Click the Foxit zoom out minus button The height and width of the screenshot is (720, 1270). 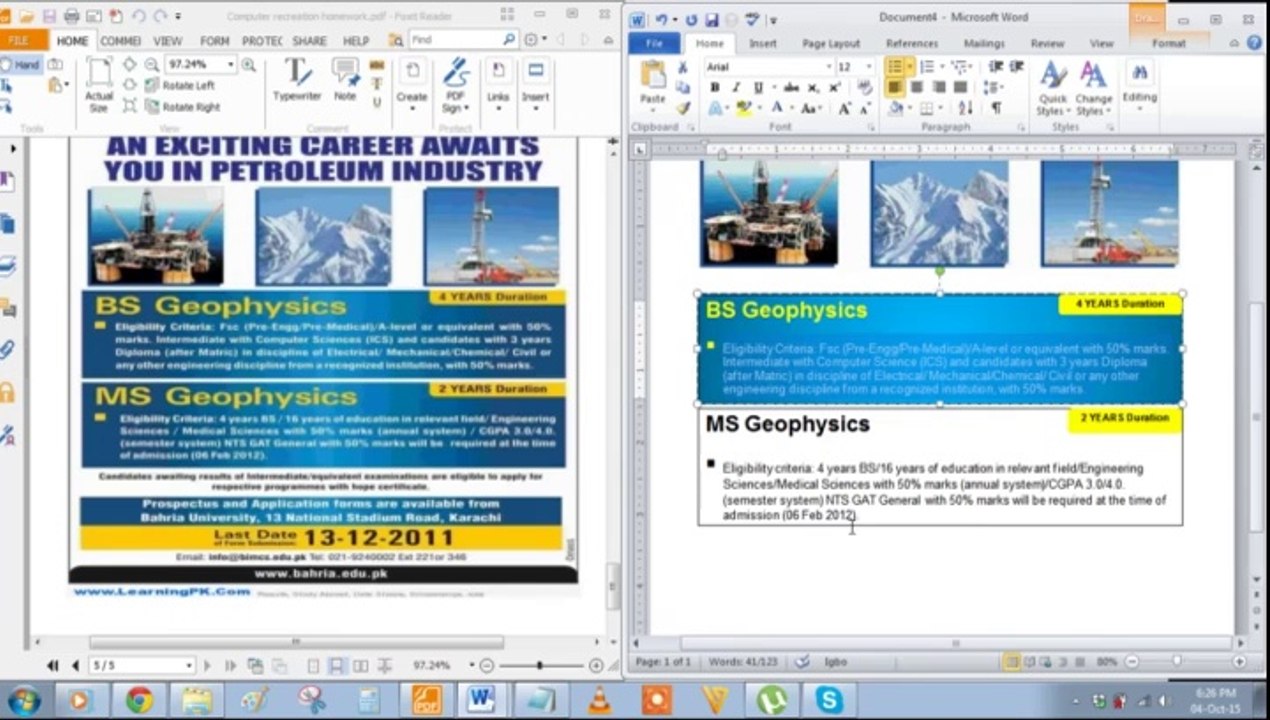click(x=487, y=665)
